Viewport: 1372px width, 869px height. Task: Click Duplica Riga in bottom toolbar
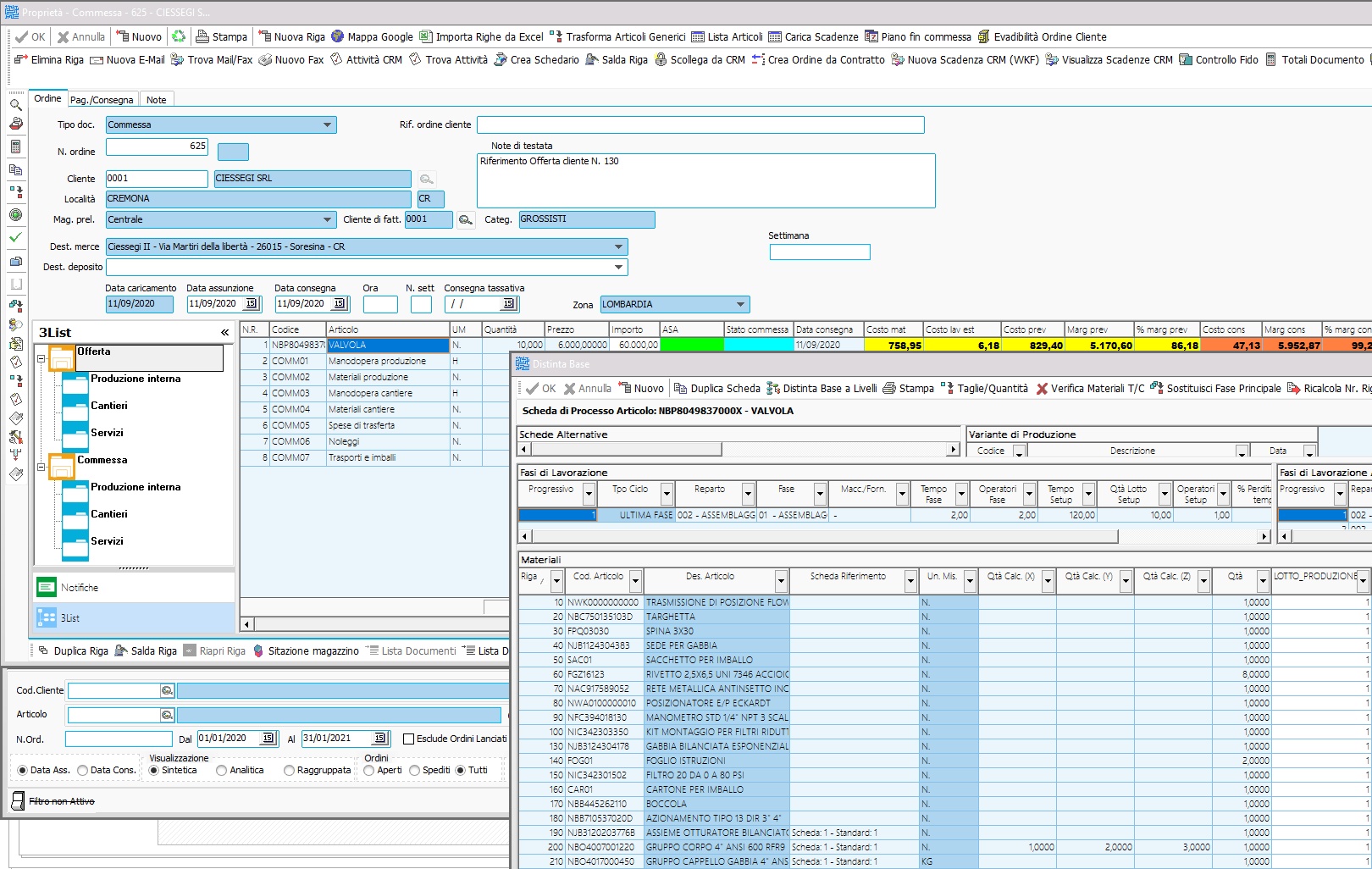click(73, 650)
